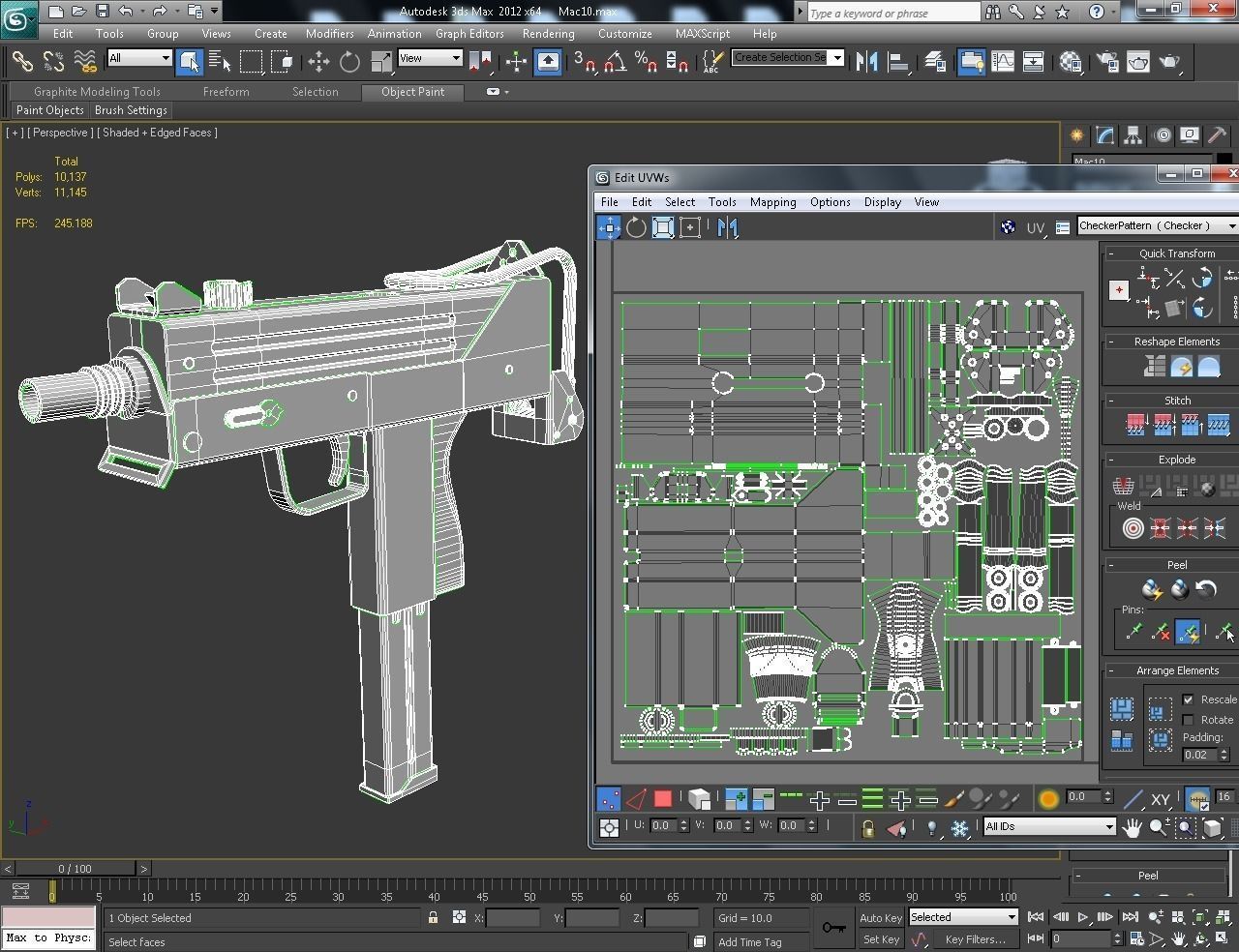Open the Rendering menu

[x=548, y=33]
